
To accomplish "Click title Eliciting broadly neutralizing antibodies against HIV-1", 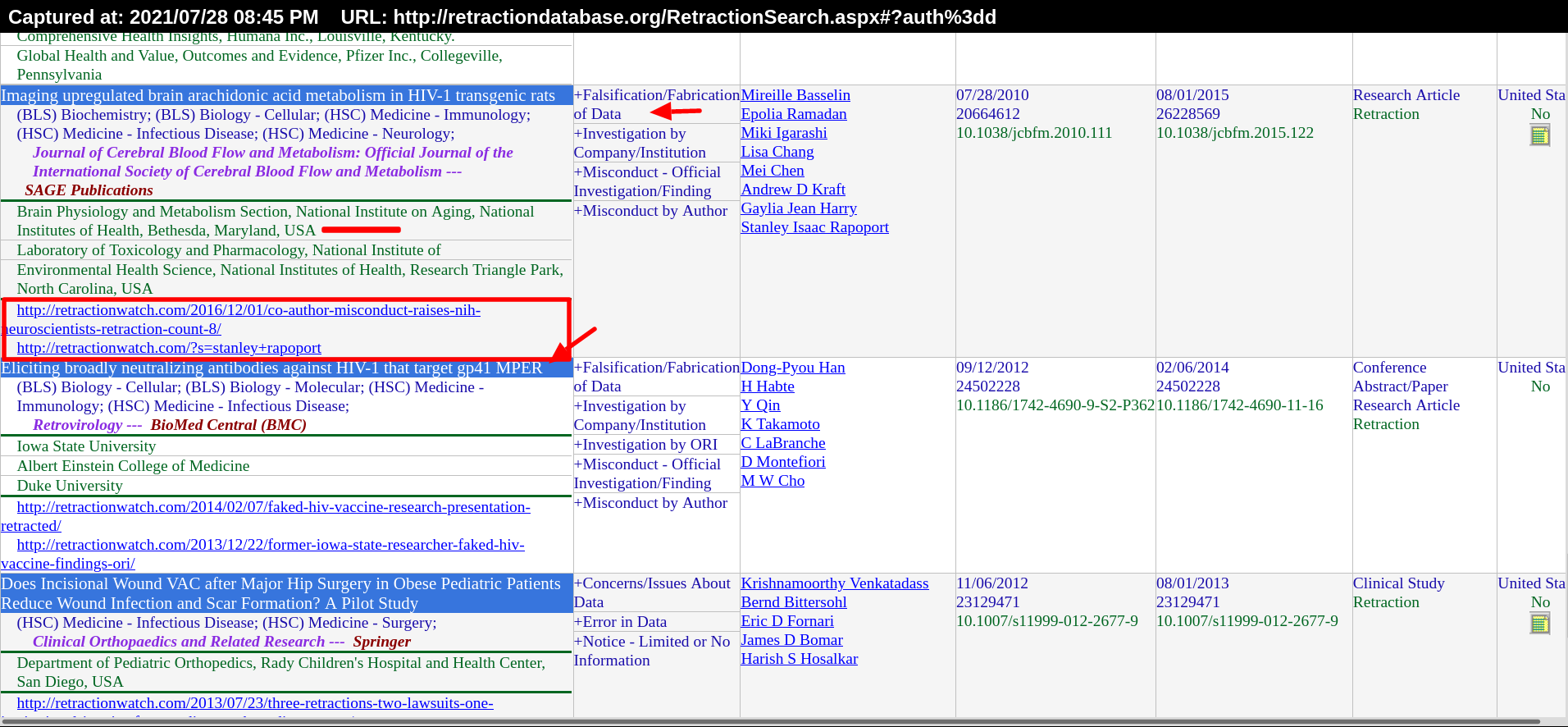I will click(x=272, y=368).
